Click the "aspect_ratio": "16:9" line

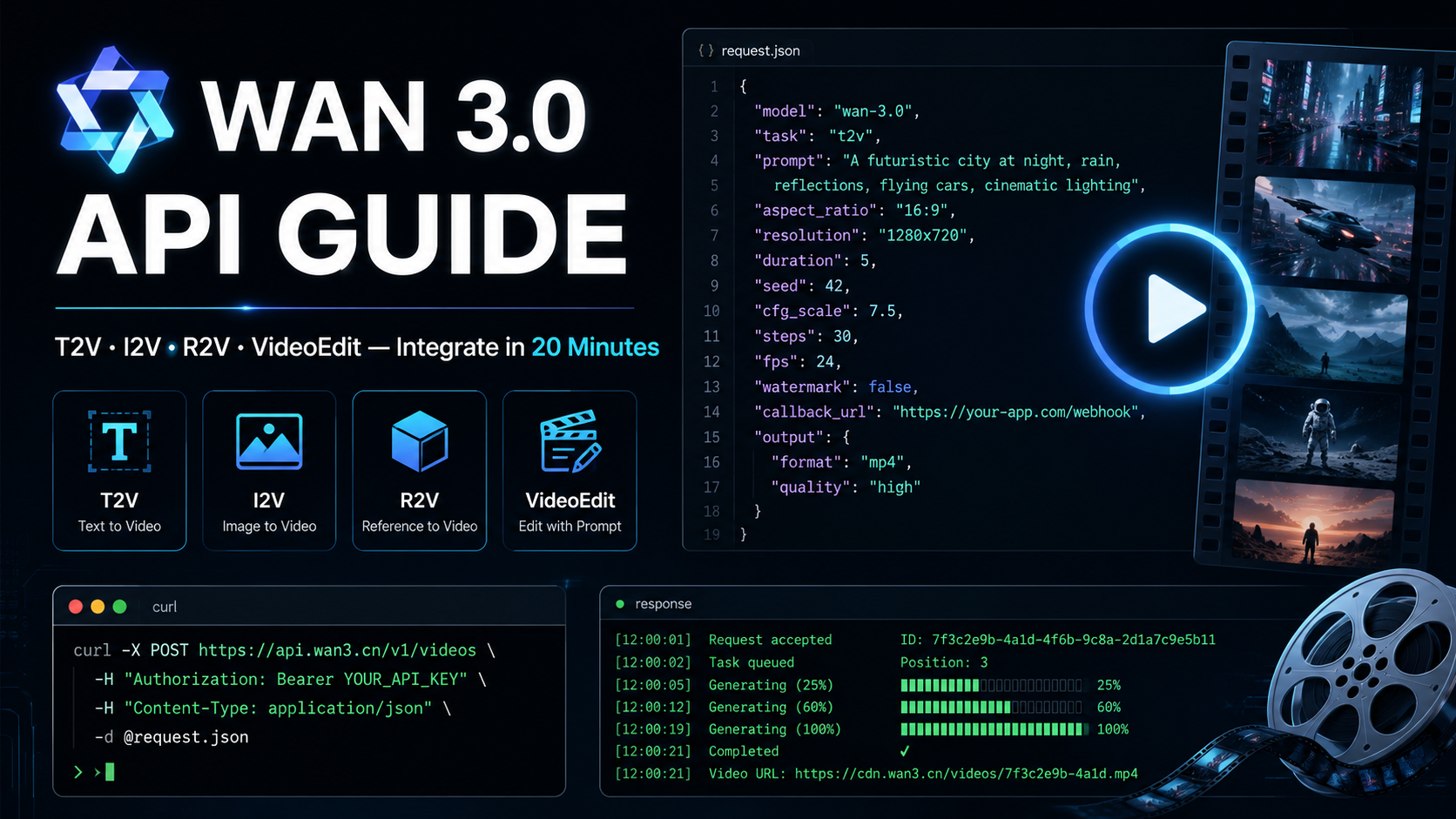[855, 211]
